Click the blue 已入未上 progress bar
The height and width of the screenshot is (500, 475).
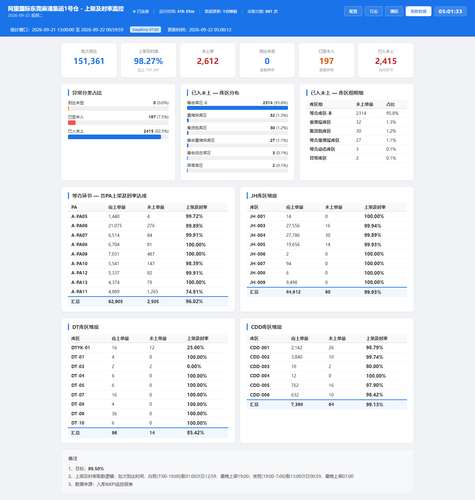click(114, 137)
